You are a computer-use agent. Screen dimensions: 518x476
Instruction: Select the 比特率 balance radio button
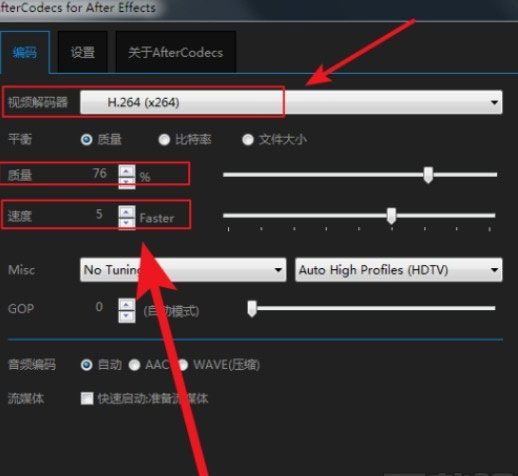click(x=164, y=139)
